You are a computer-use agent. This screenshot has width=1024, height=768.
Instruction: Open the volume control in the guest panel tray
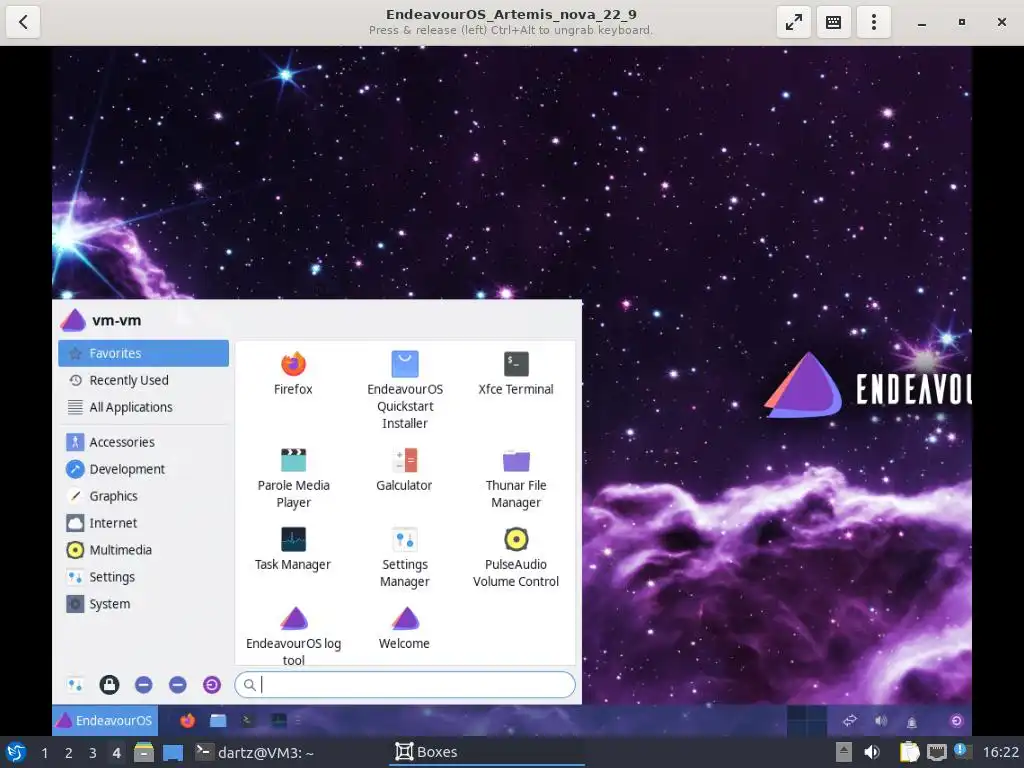(x=881, y=720)
